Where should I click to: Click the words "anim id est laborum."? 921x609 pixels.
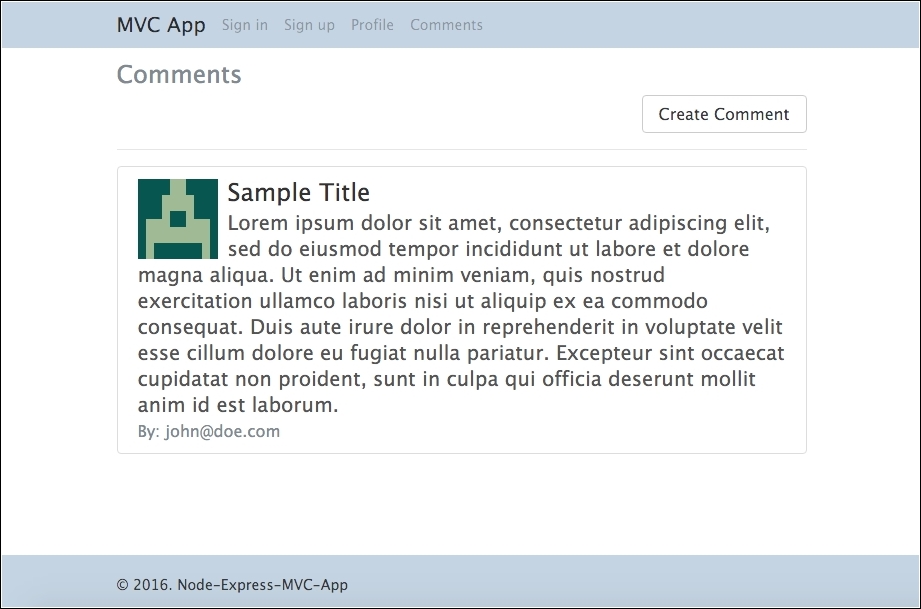(x=238, y=405)
